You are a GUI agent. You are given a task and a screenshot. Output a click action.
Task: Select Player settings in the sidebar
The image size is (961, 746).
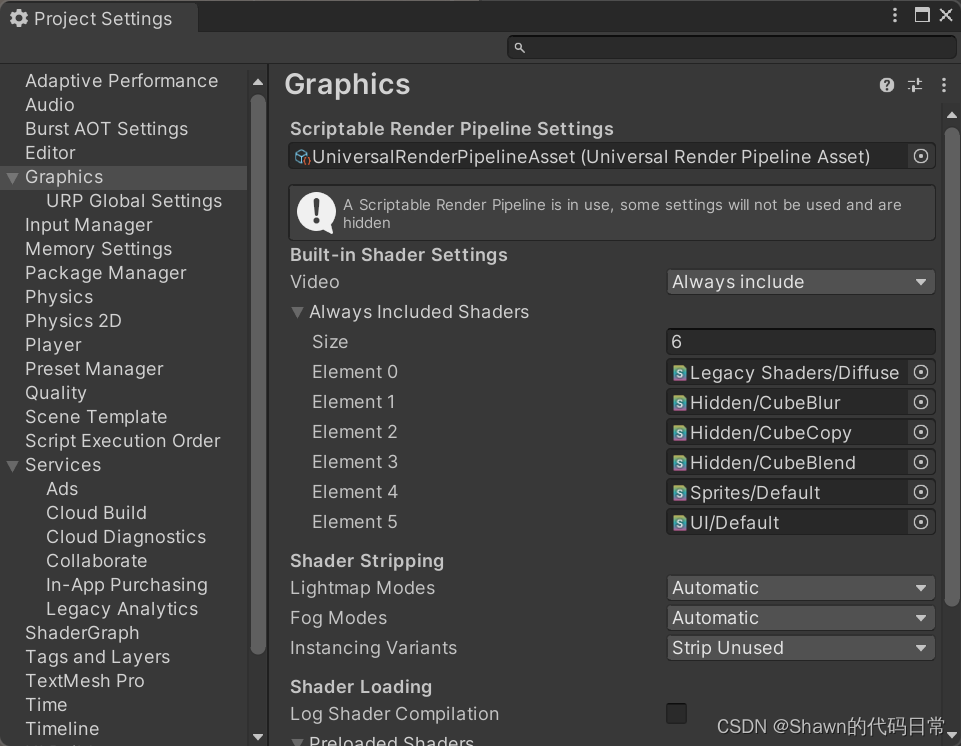click(53, 345)
